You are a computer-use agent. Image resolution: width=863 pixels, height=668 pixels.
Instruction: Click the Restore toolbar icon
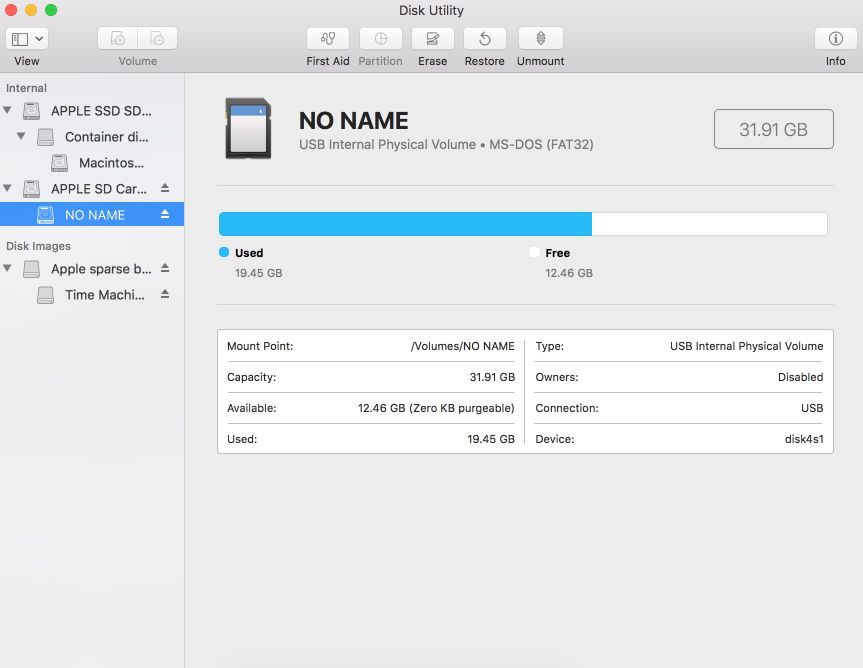[485, 39]
